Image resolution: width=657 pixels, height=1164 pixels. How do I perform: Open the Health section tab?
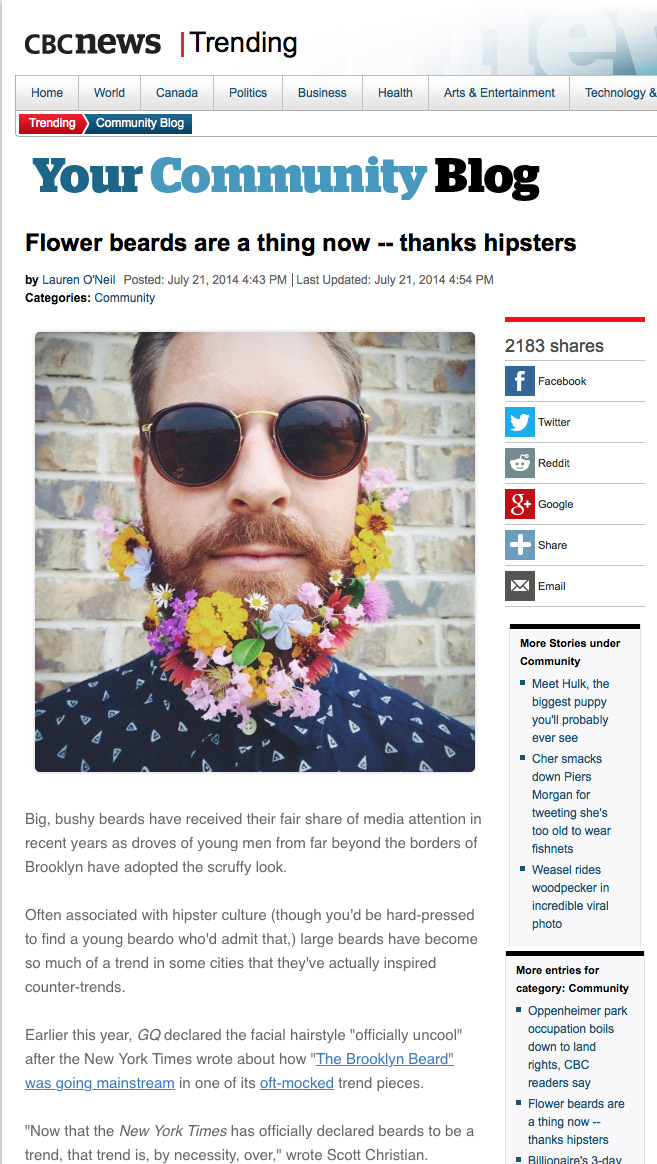click(x=395, y=93)
